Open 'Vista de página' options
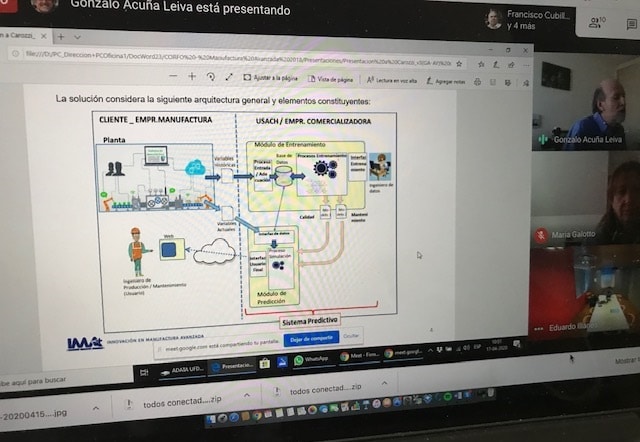The width and height of the screenshot is (640, 442). pos(331,79)
